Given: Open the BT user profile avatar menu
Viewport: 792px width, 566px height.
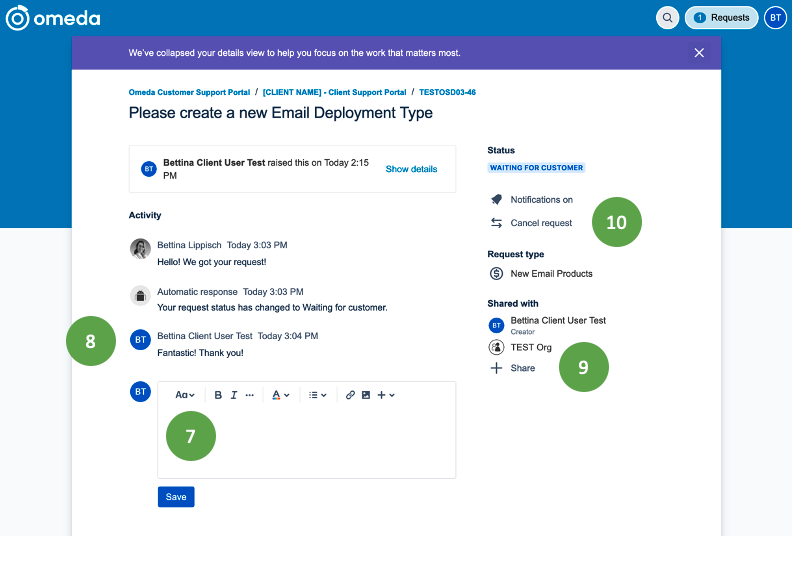Looking at the screenshot, I should coord(775,17).
